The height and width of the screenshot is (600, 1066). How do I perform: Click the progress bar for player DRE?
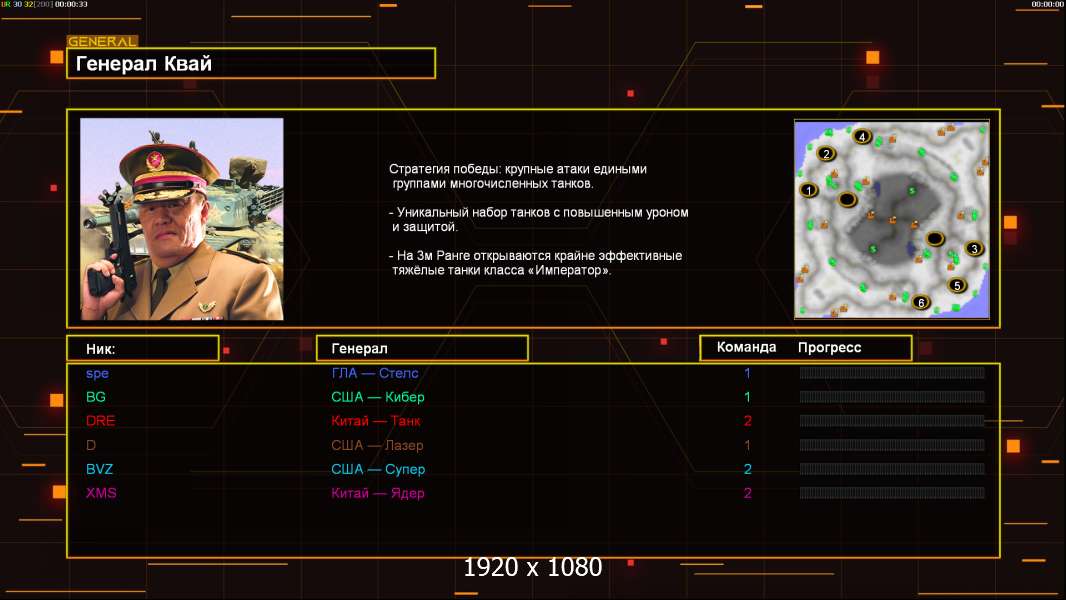[x=892, y=421]
